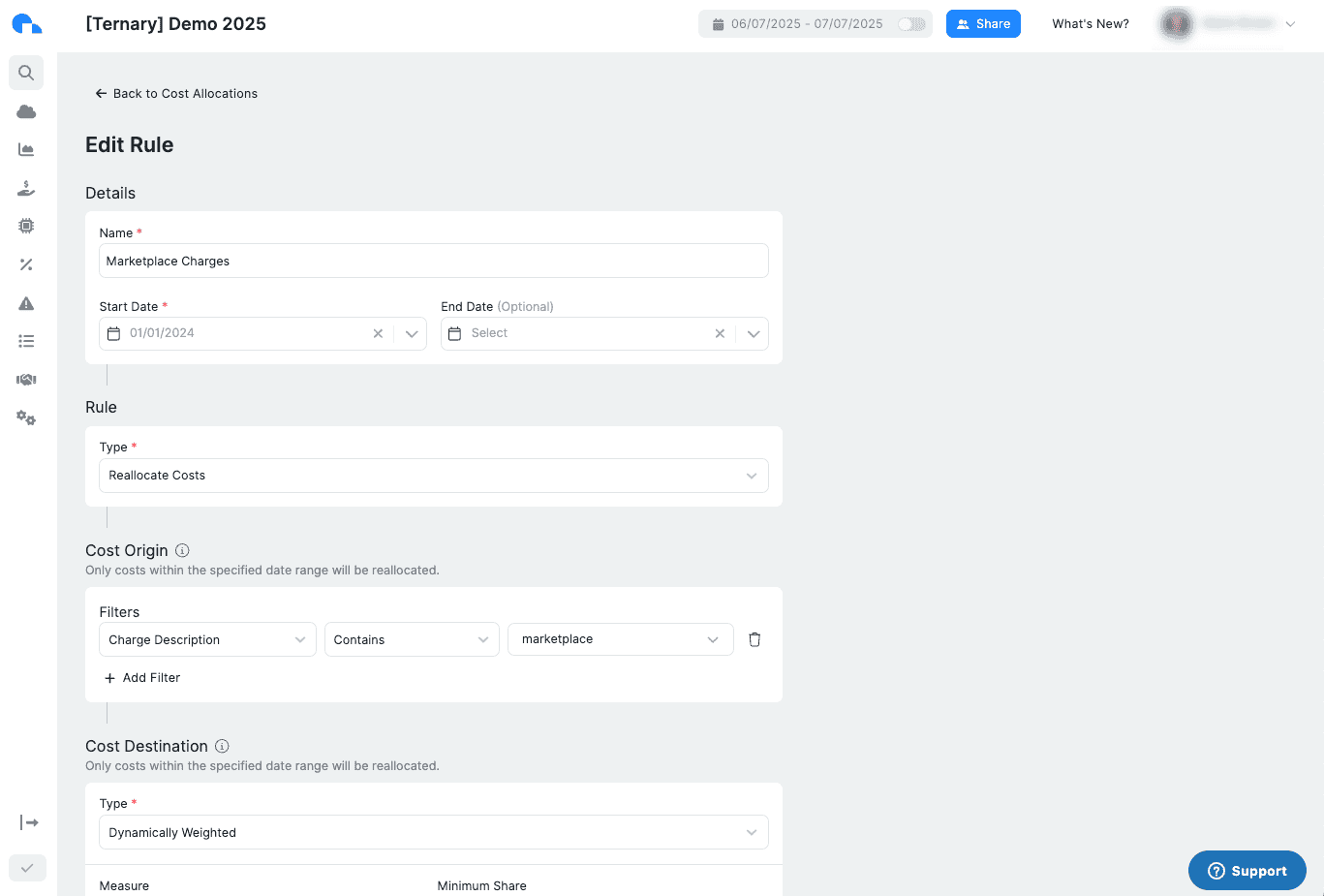Open the percent discounts icon
This screenshot has height=896, width=1324.
pos(26,264)
